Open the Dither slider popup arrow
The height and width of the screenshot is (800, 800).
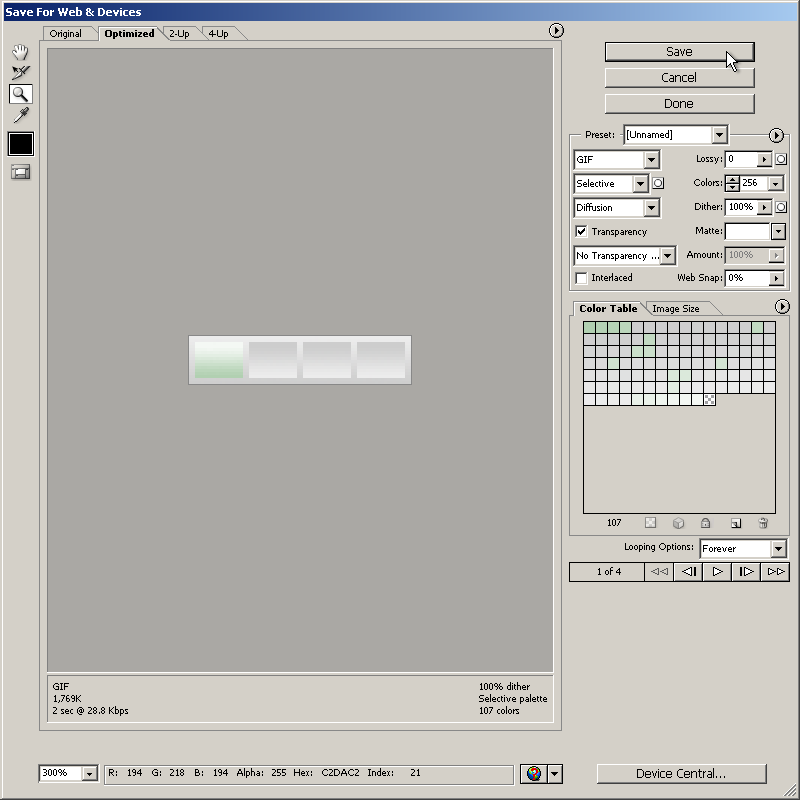click(764, 208)
